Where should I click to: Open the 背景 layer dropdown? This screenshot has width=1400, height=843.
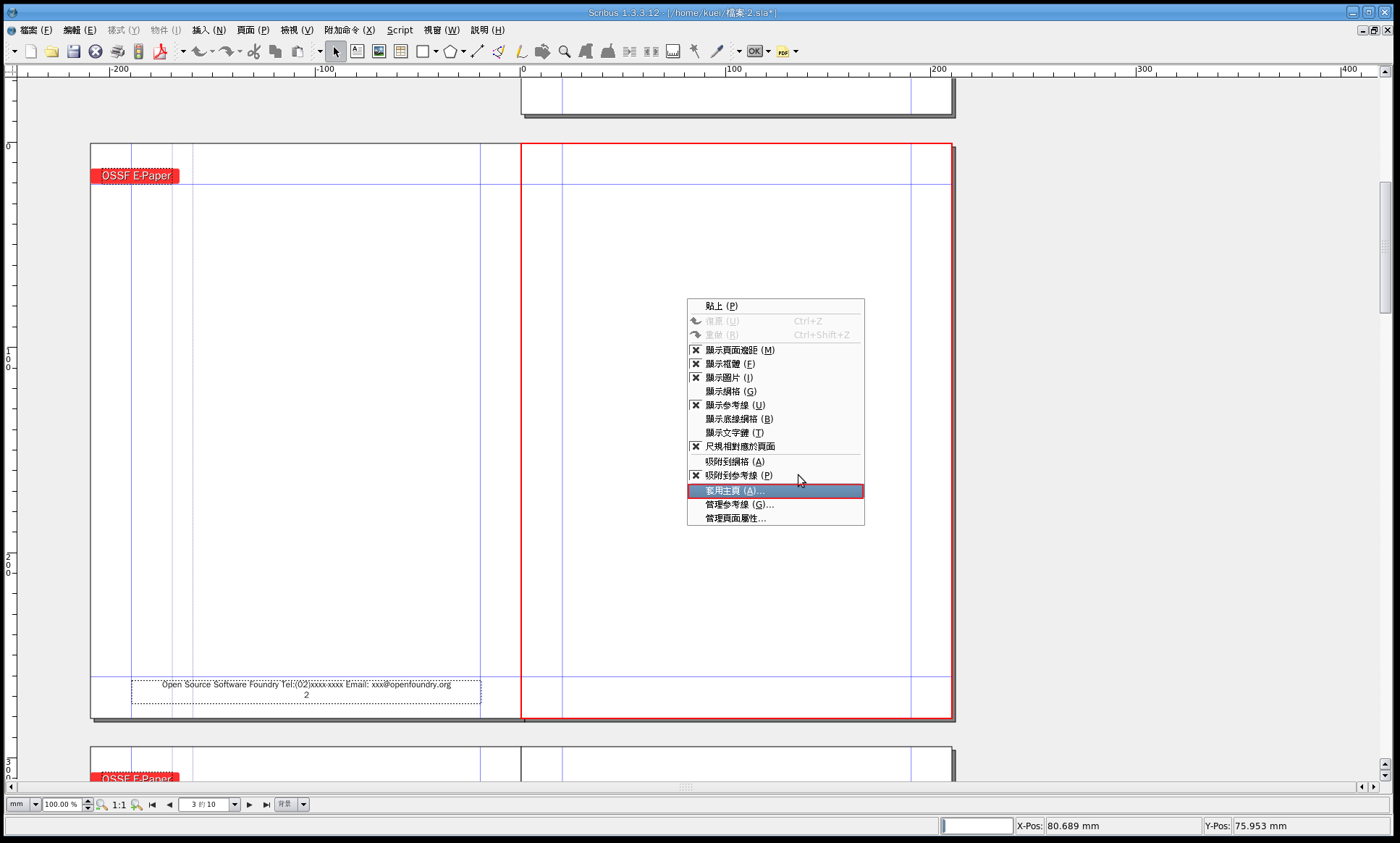[x=303, y=805]
